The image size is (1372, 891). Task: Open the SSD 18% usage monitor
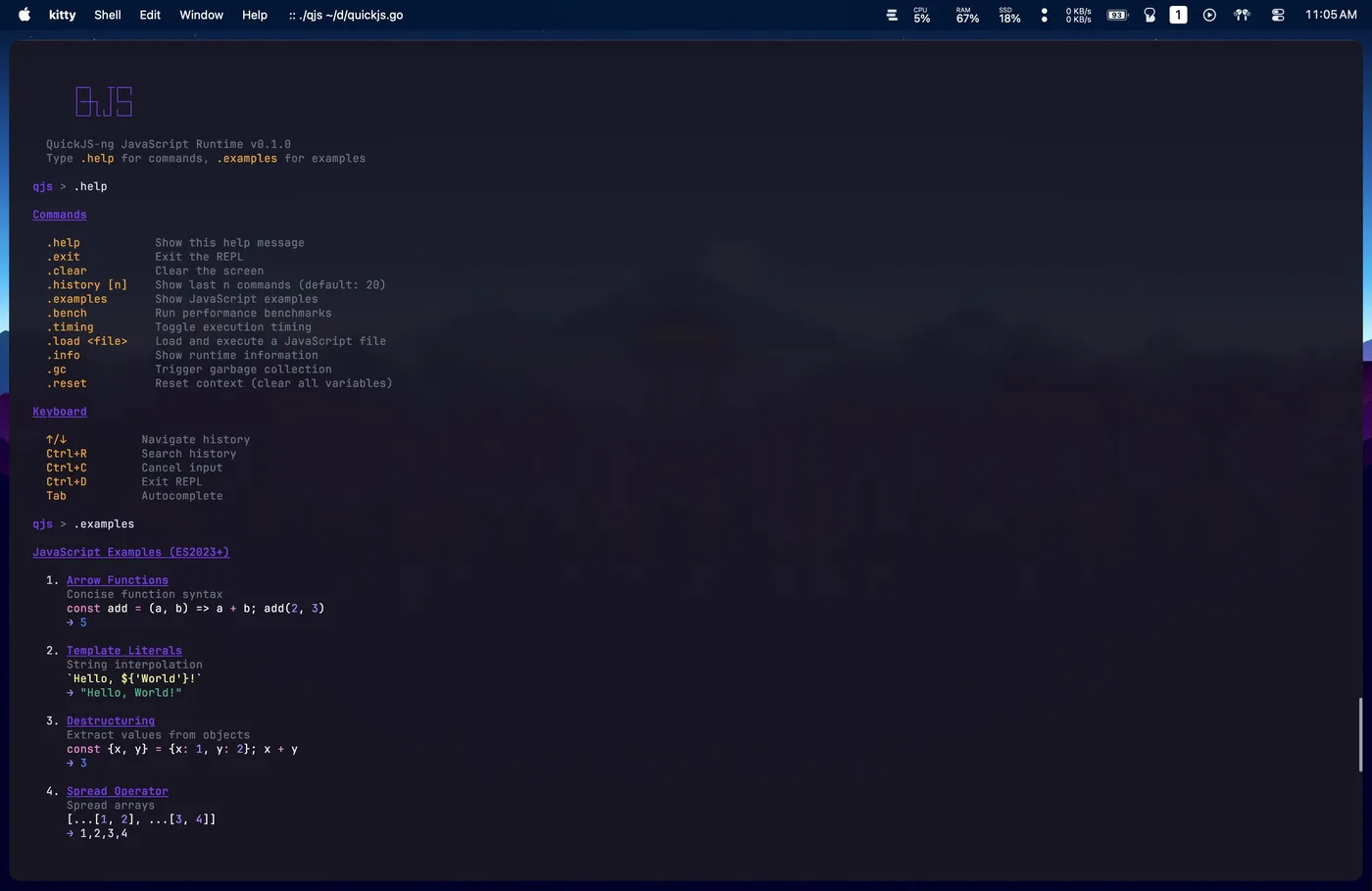pyautogui.click(x=1009, y=15)
